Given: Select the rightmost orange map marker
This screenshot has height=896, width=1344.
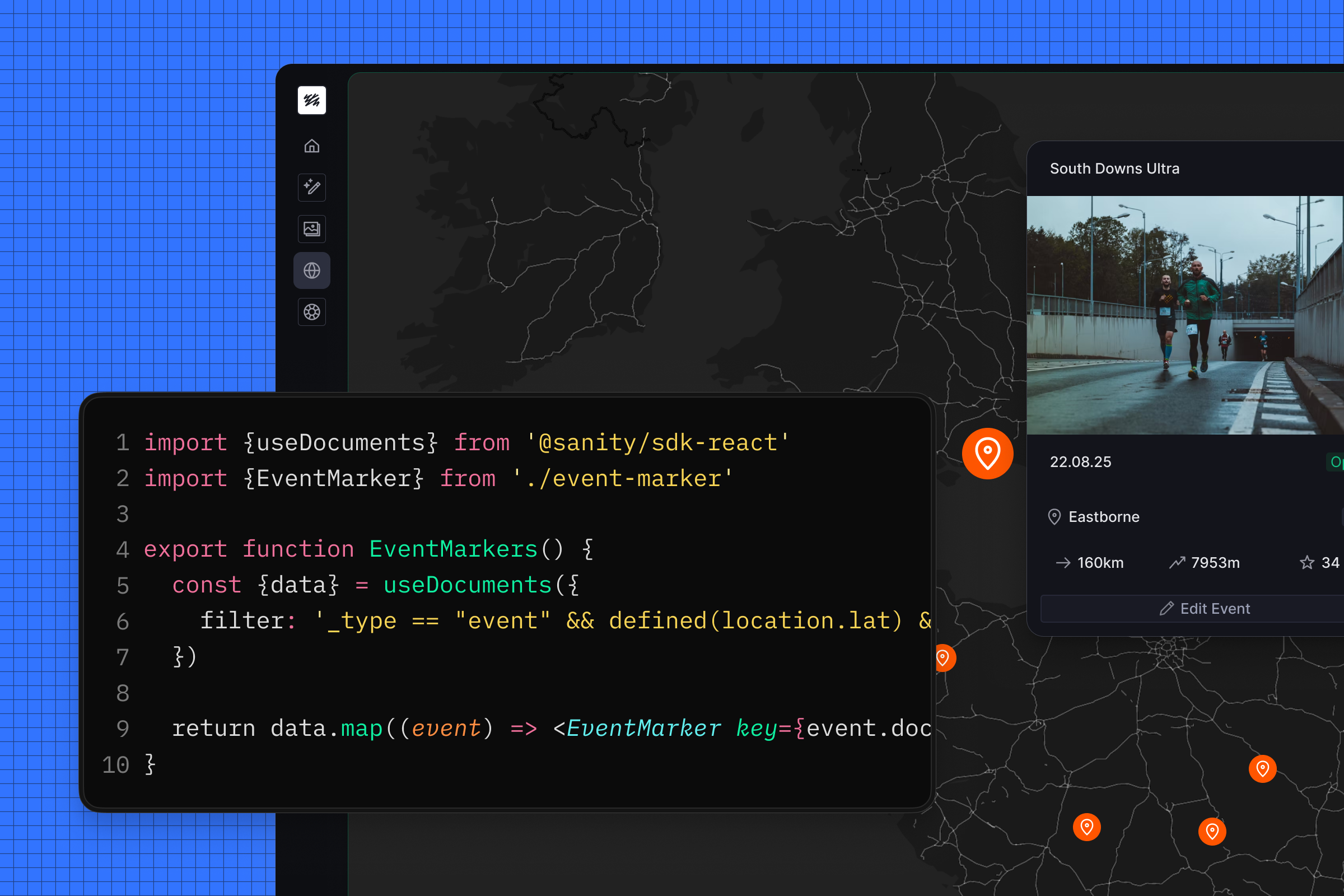Looking at the screenshot, I should tap(1262, 768).
